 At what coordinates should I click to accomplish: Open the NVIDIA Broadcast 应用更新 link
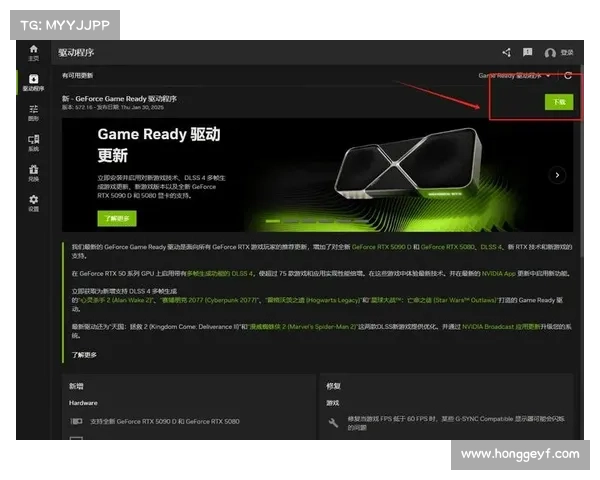(501, 327)
